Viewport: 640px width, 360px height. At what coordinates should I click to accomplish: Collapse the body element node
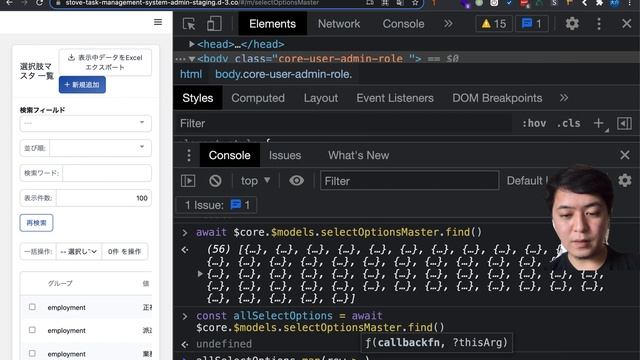pyautogui.click(x=191, y=59)
